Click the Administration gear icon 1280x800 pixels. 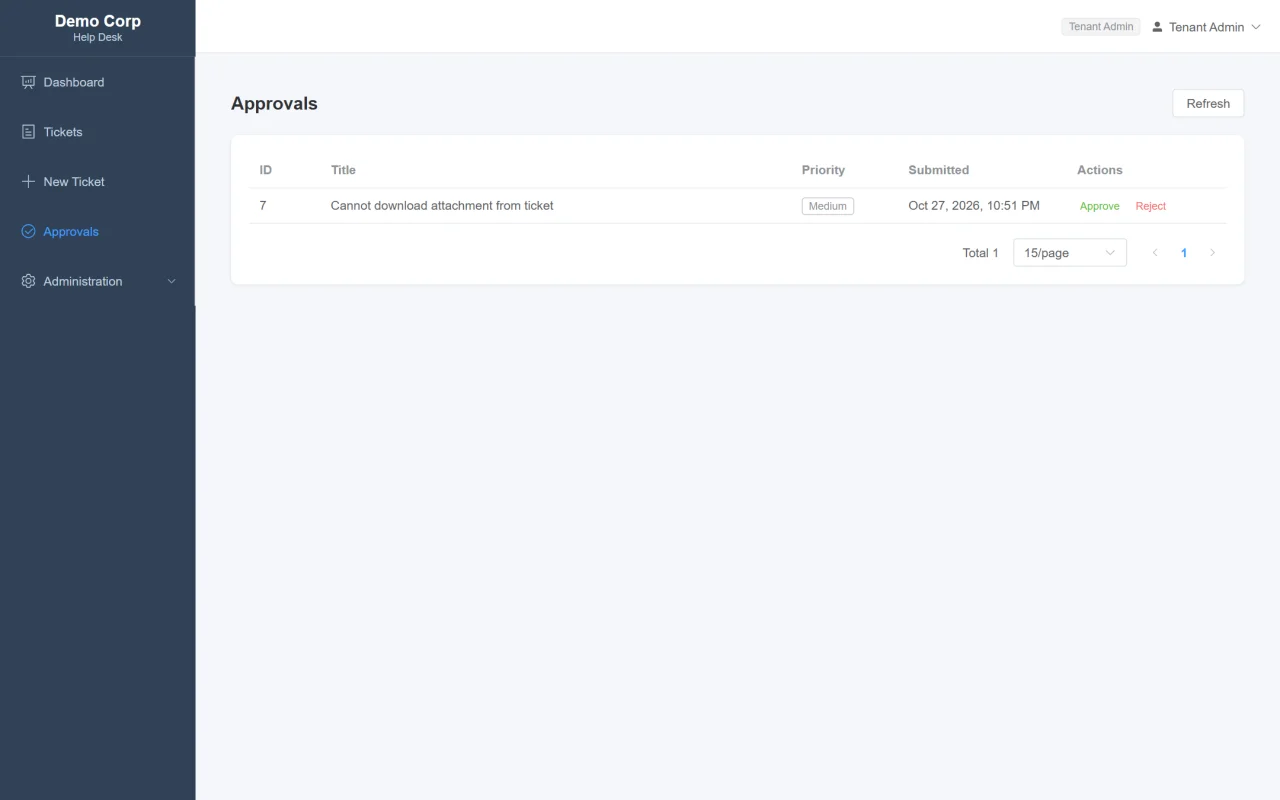pos(28,282)
